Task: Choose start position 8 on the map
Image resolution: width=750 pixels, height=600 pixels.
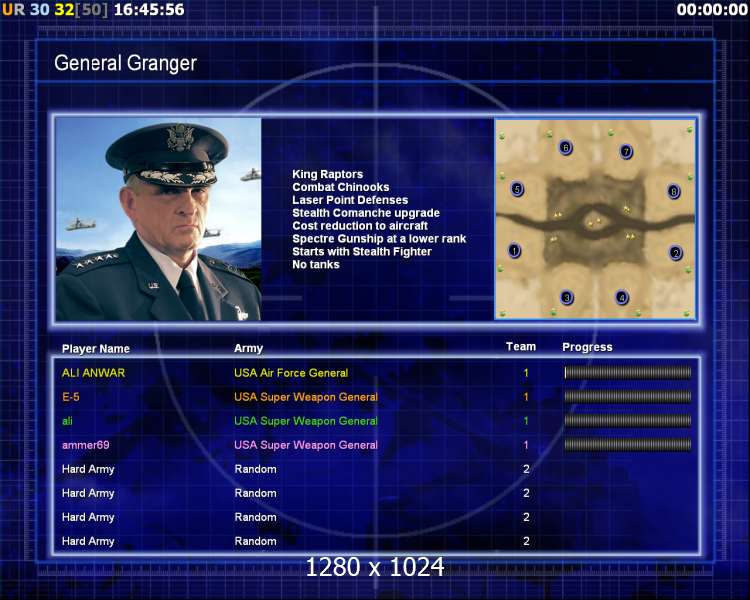Action: 673,191
